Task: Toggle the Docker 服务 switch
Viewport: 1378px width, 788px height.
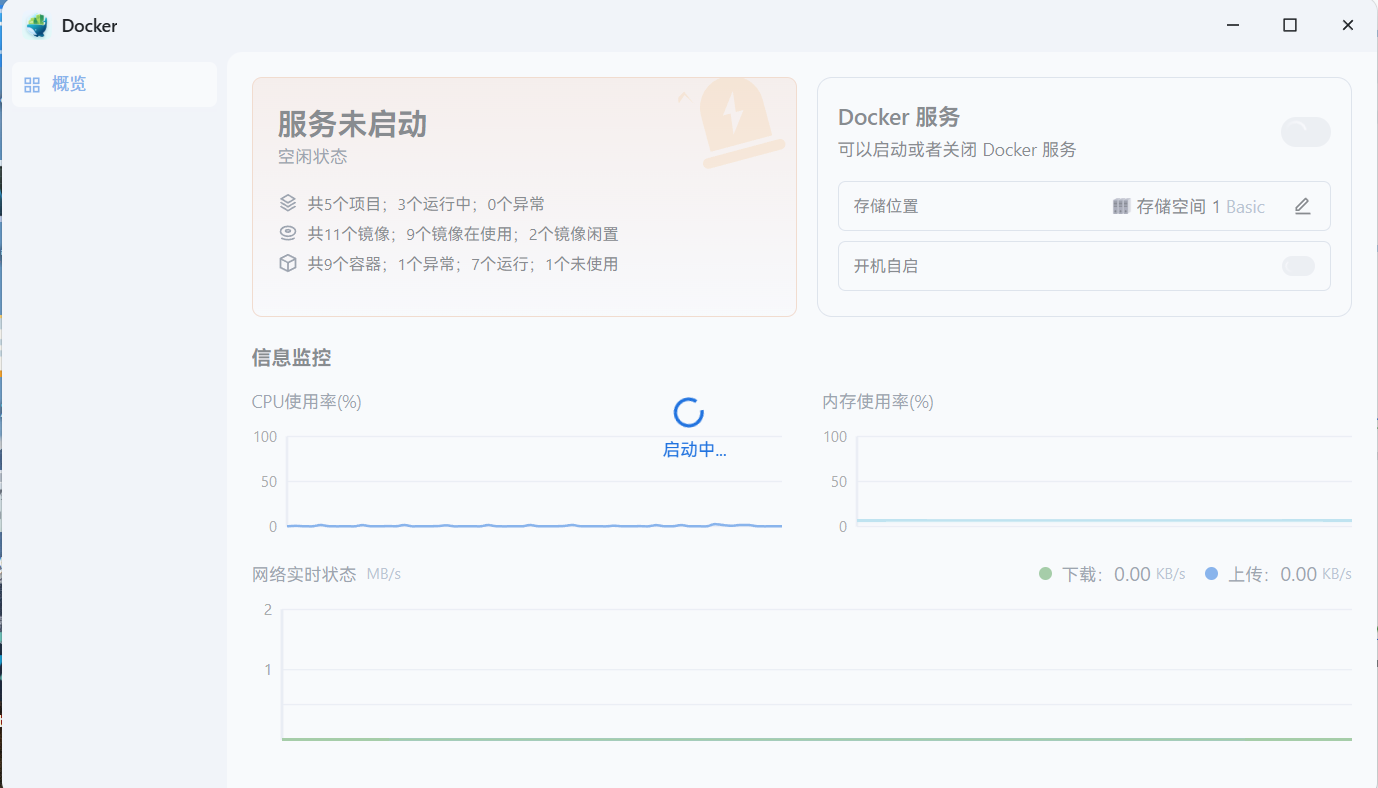Action: pos(1306,132)
